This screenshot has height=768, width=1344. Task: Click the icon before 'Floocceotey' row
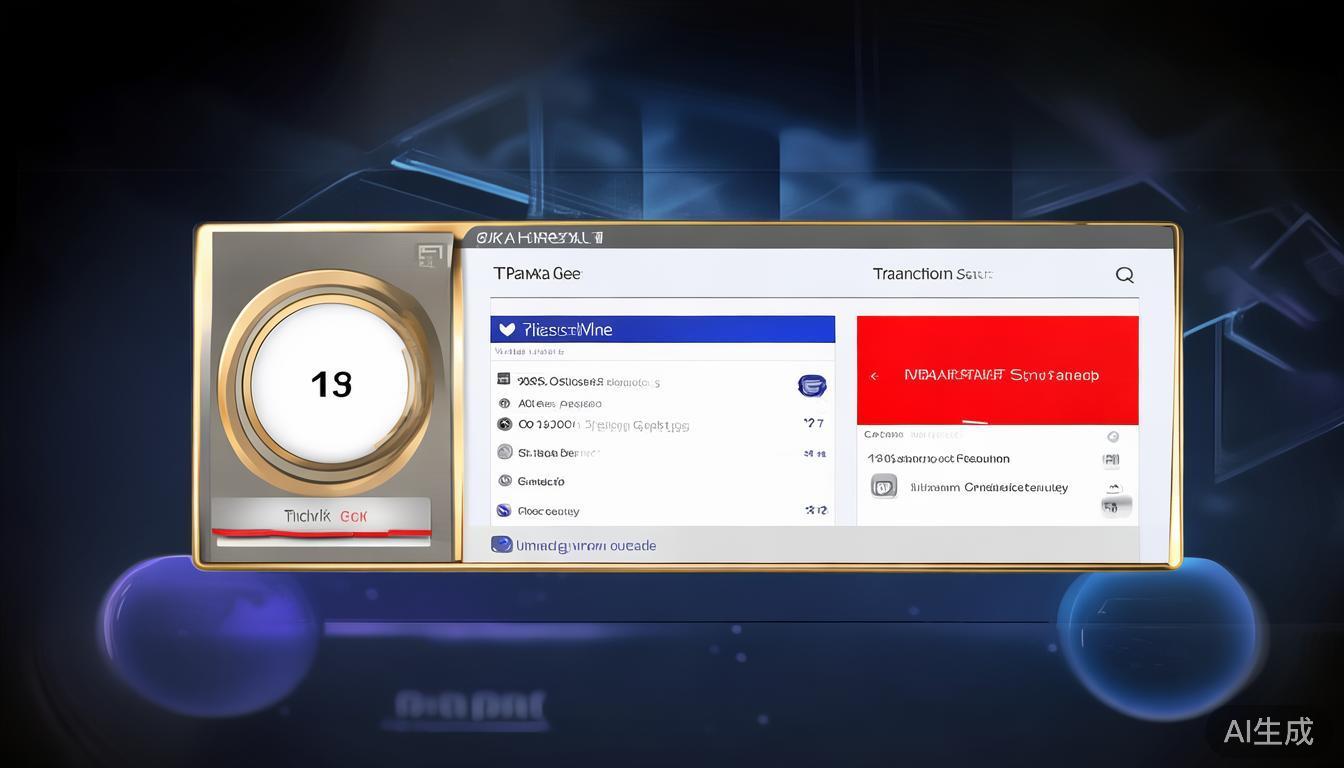504,511
